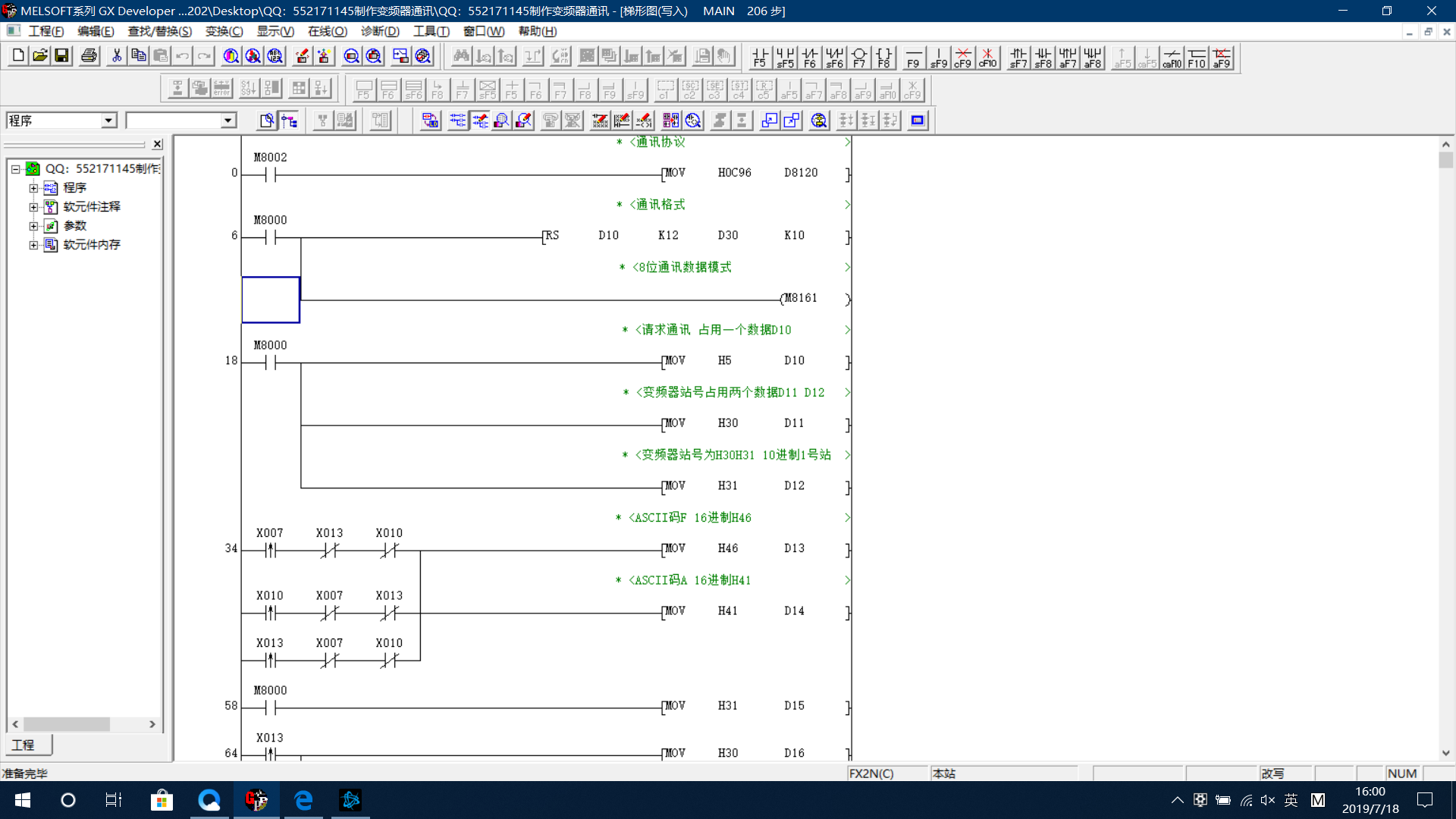This screenshot has height=819, width=1456.
Task: Click the project panel horizontal scrollbar thumb
Action: pyautogui.click(x=67, y=724)
